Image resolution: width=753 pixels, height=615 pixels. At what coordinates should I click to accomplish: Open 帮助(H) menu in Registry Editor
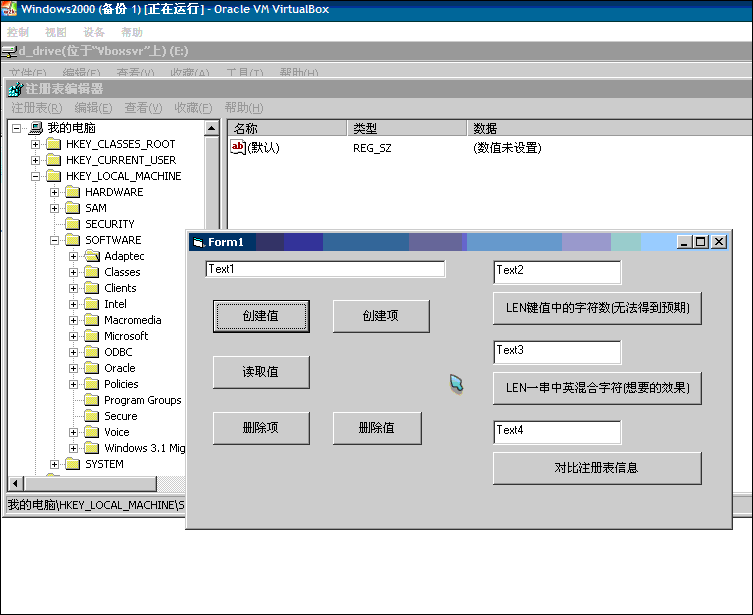click(x=243, y=108)
